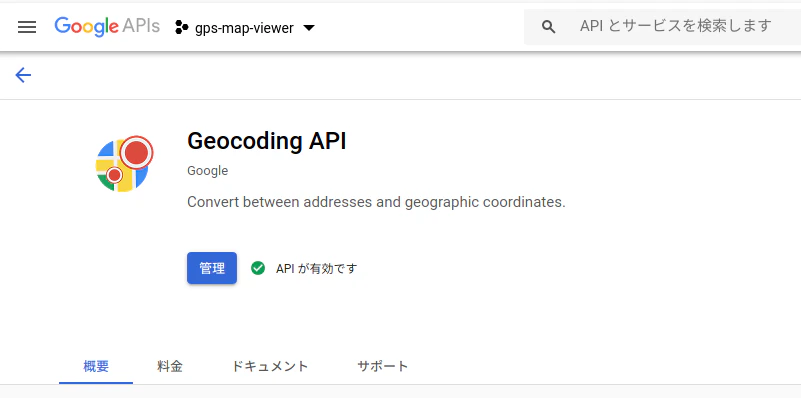
Task: Expand the project selector dropdown arrow
Action: coord(309,28)
